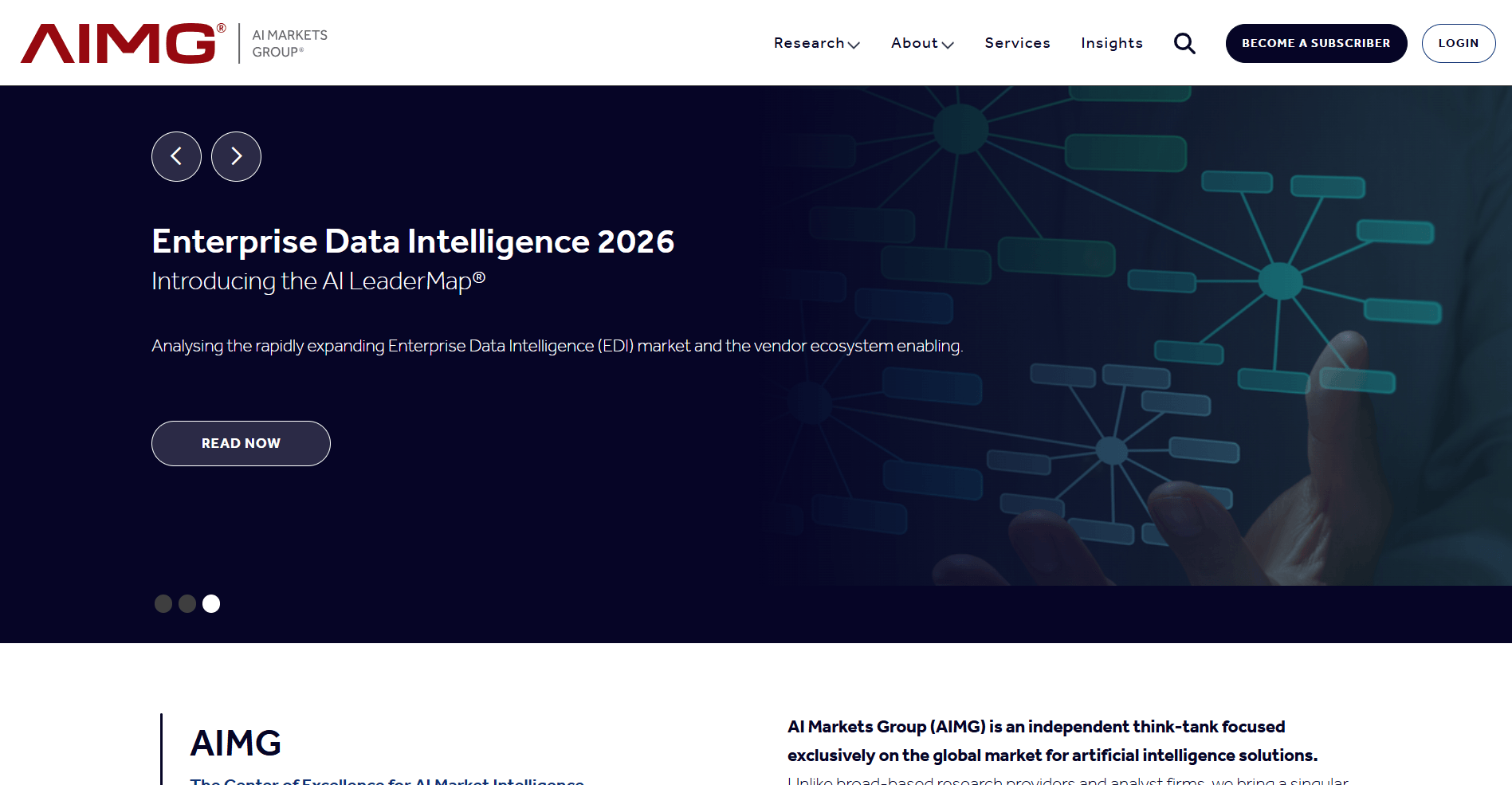The image size is (1512, 785).
Task: Advance to next slide arrow
Action: pos(236,156)
